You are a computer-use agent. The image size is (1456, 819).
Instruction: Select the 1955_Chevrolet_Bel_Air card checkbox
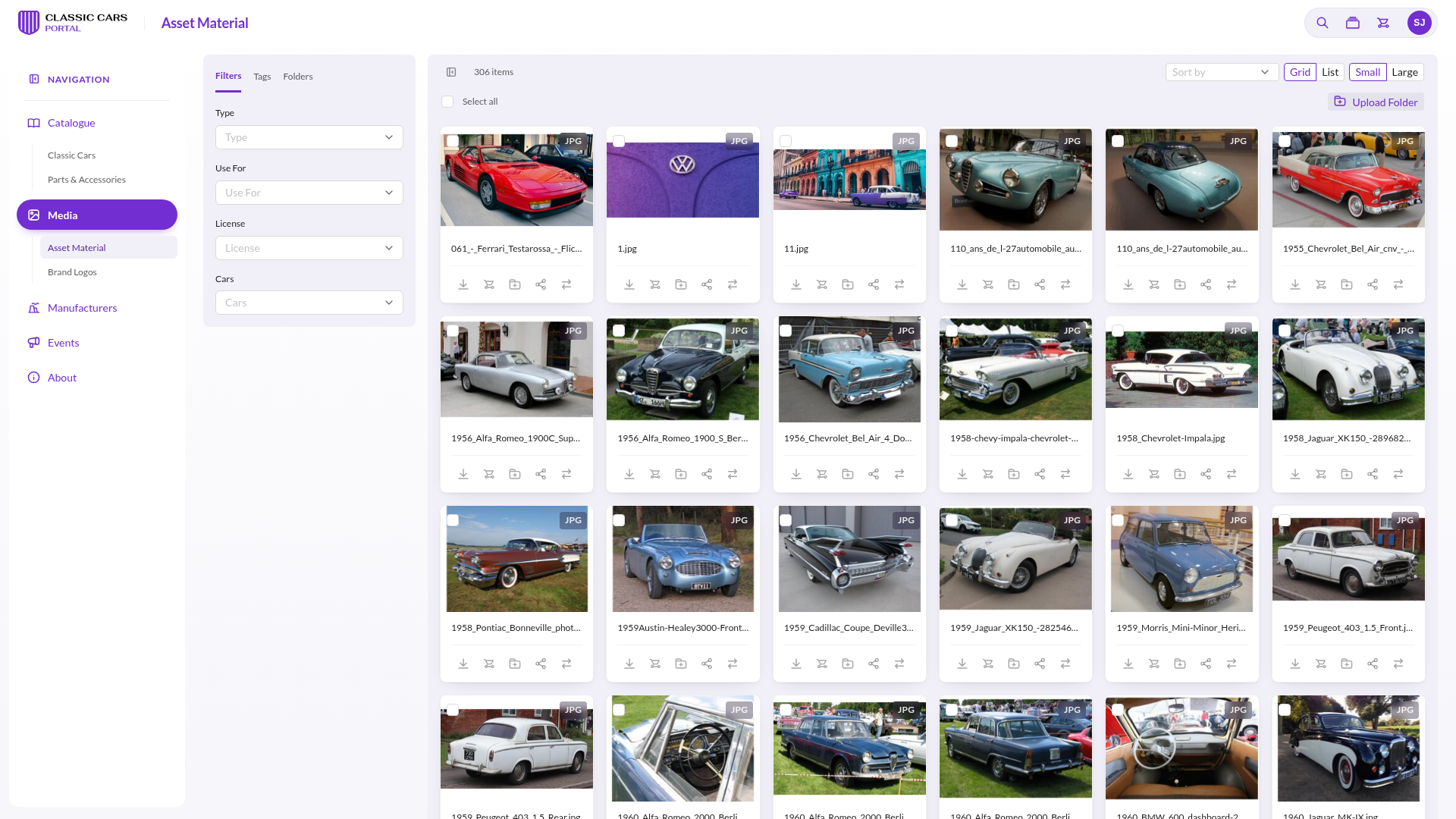(1285, 141)
